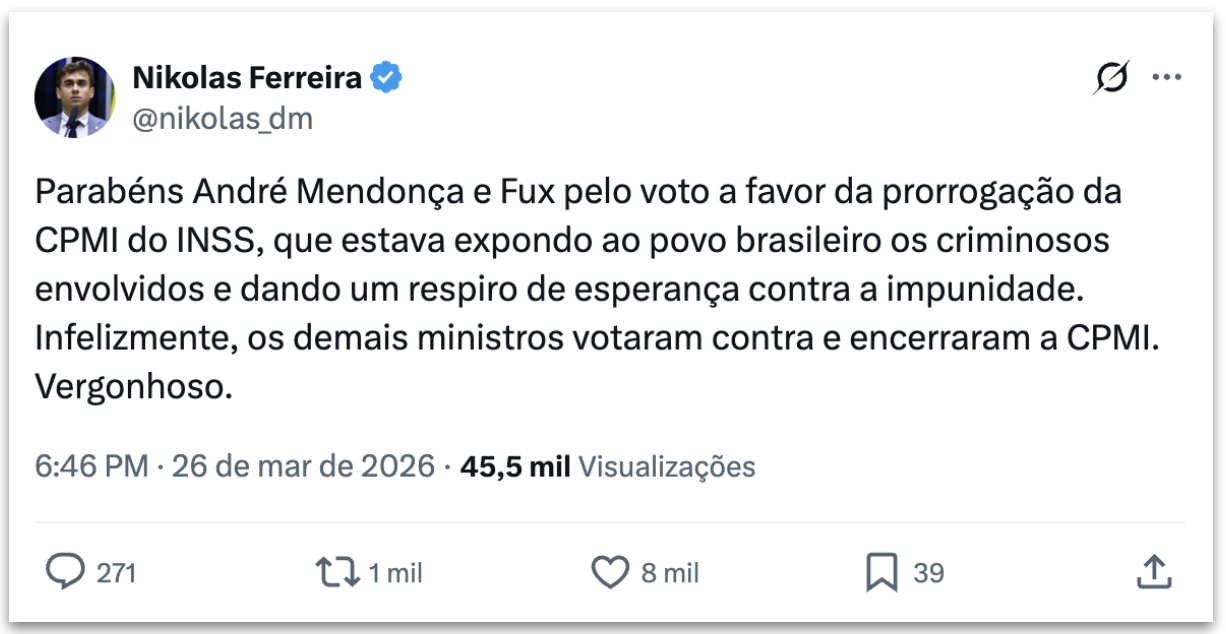Click the share upload icon

tap(1153, 572)
